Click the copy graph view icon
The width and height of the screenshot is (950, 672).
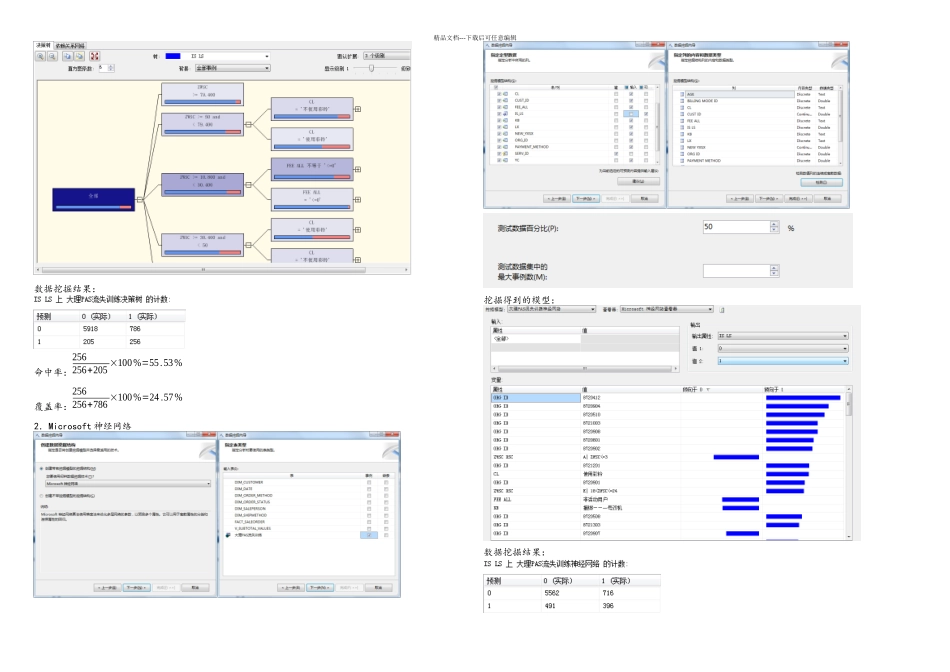coord(68,56)
